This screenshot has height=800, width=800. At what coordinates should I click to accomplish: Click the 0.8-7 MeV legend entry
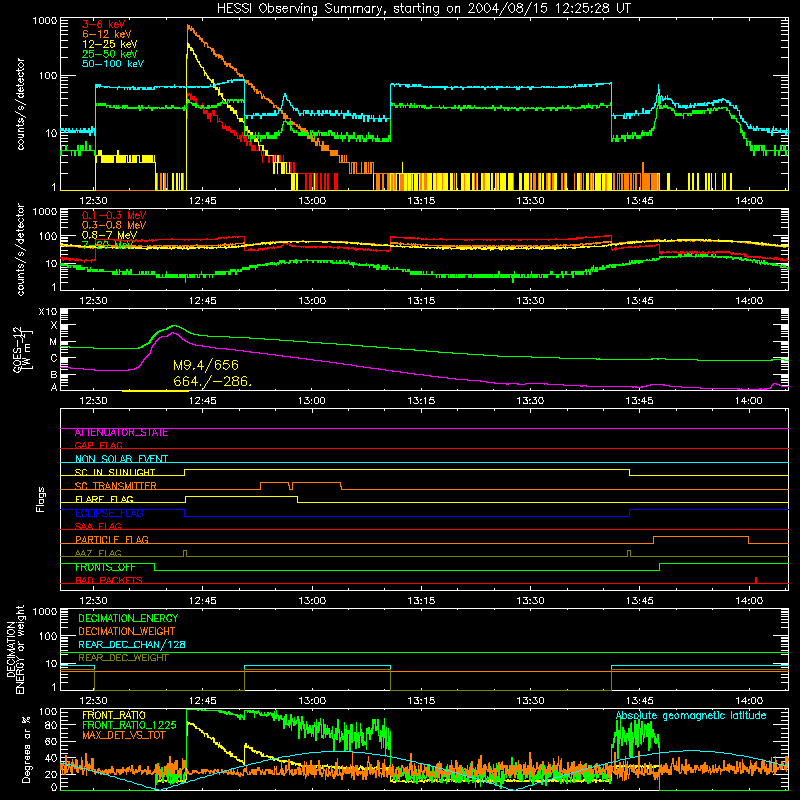109,235
